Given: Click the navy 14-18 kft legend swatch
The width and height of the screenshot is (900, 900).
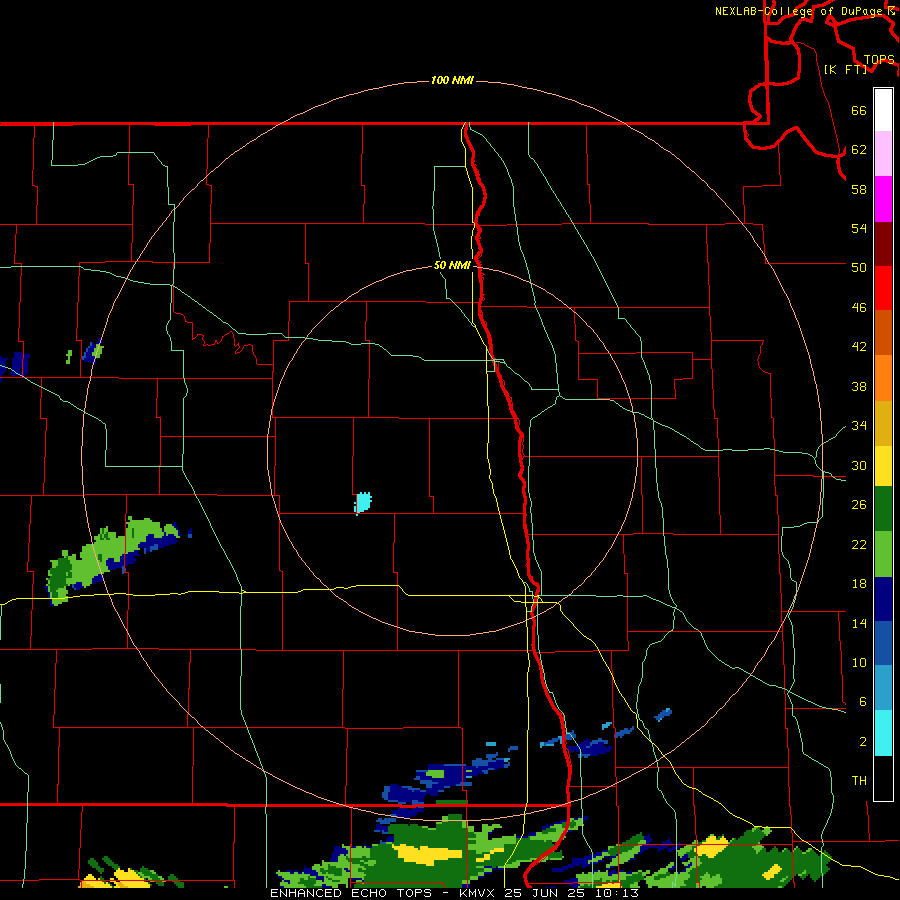Looking at the screenshot, I should (883, 599).
